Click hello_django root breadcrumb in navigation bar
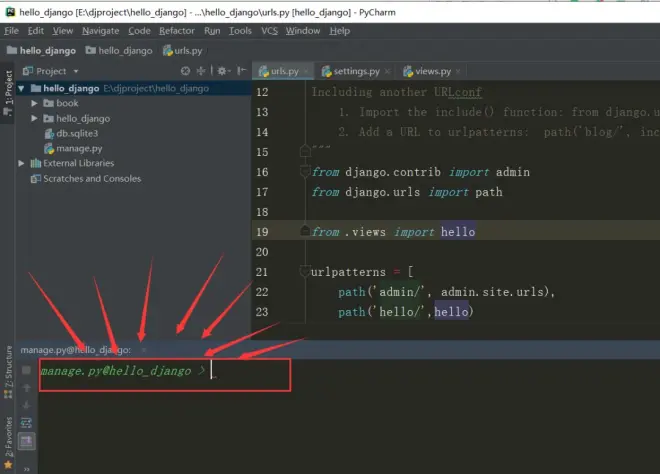This screenshot has width=660, height=474. click(41, 51)
